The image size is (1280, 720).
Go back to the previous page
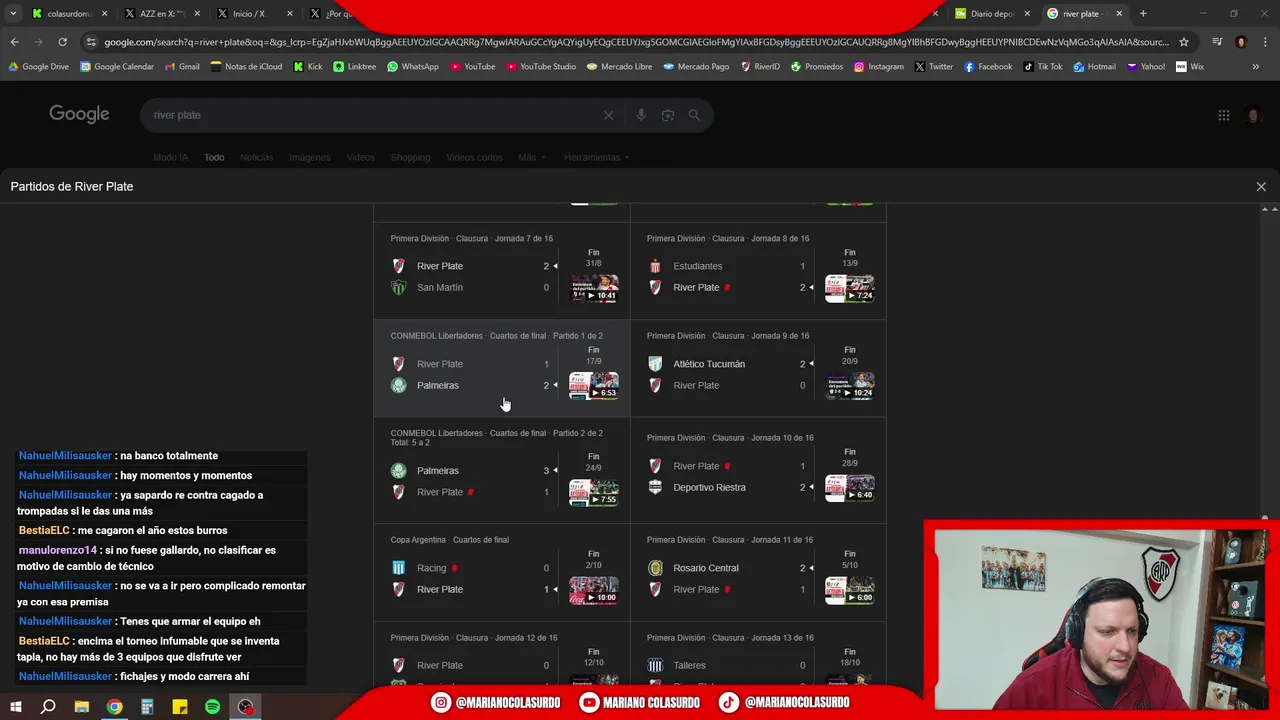(14, 42)
